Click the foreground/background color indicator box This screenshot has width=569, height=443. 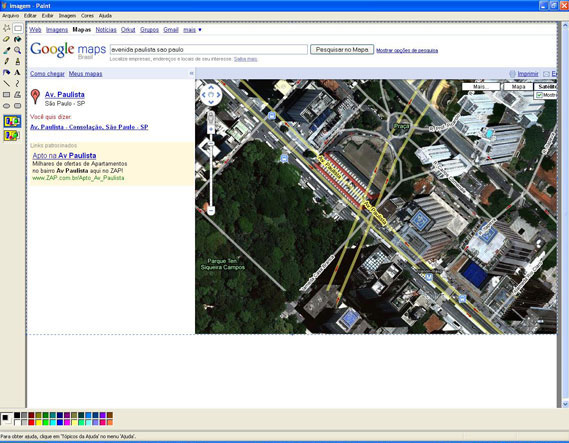point(6,419)
